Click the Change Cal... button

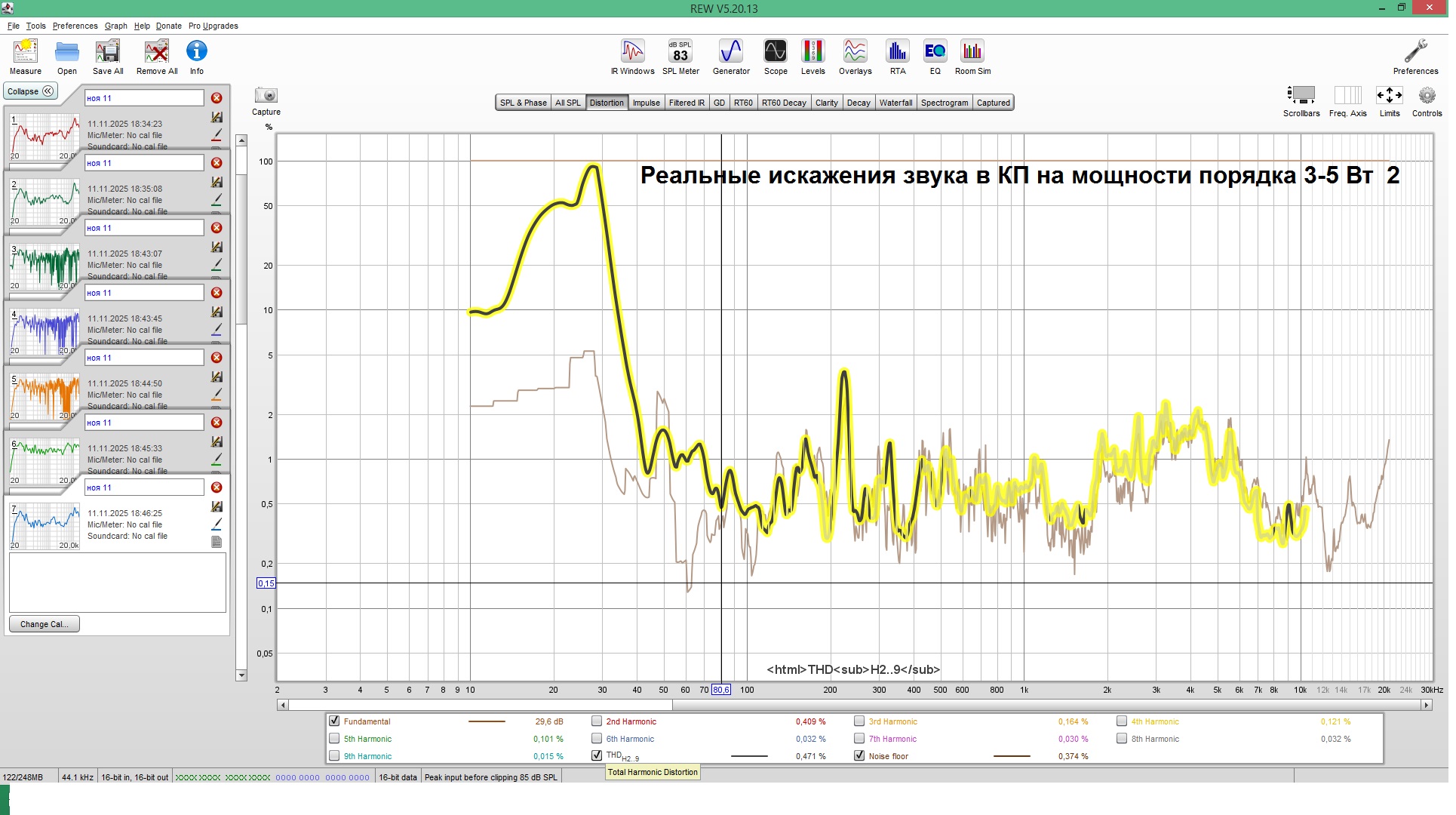click(x=44, y=625)
